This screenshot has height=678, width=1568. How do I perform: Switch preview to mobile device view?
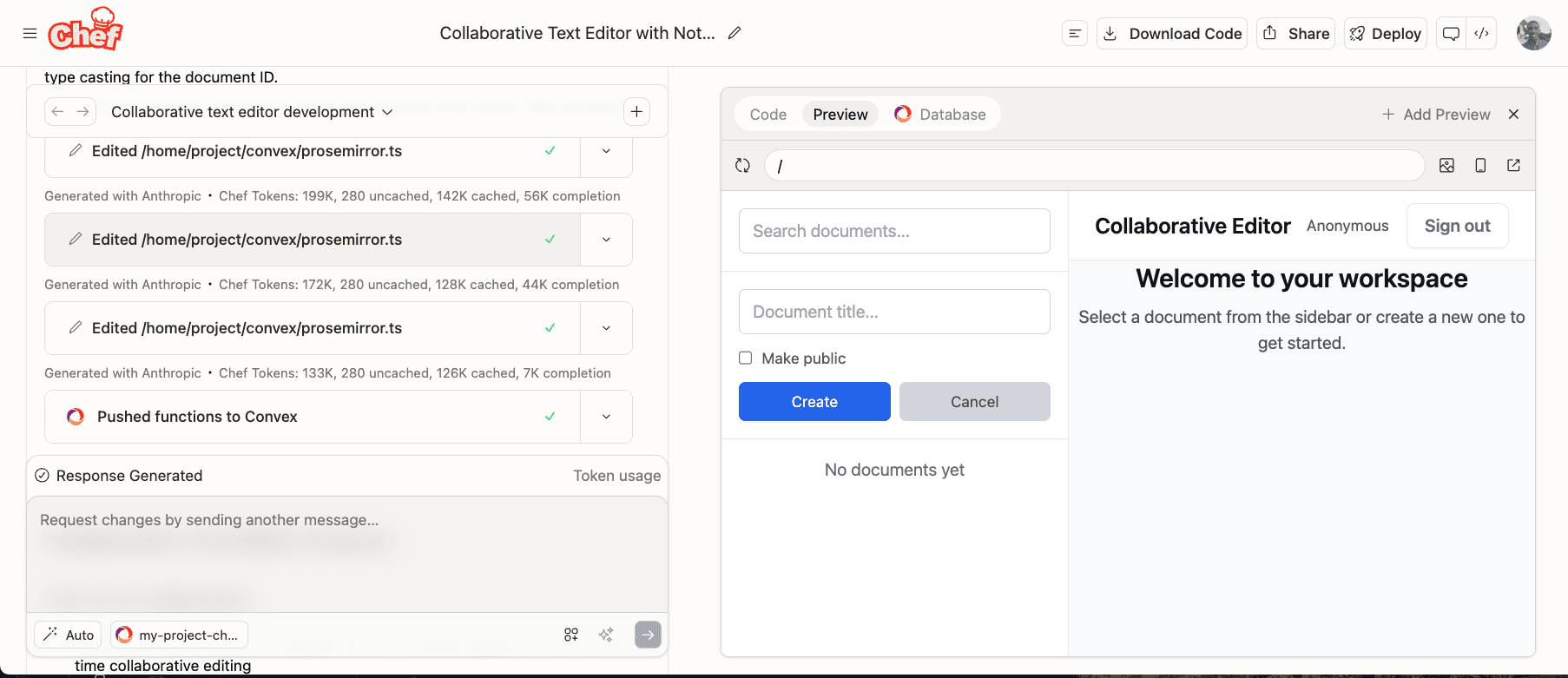click(1480, 165)
